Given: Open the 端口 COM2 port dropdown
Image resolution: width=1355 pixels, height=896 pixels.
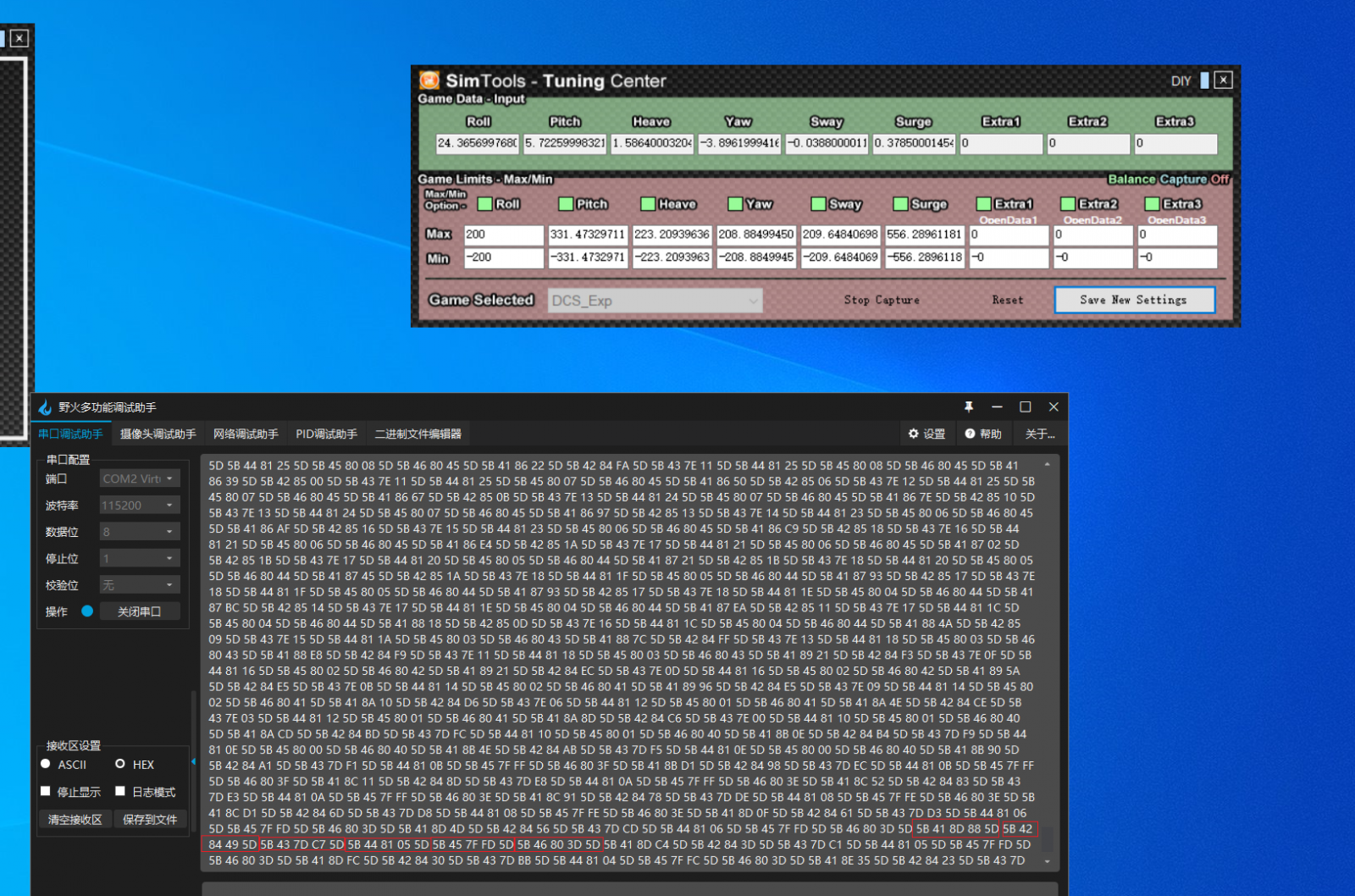Looking at the screenshot, I should (140, 478).
